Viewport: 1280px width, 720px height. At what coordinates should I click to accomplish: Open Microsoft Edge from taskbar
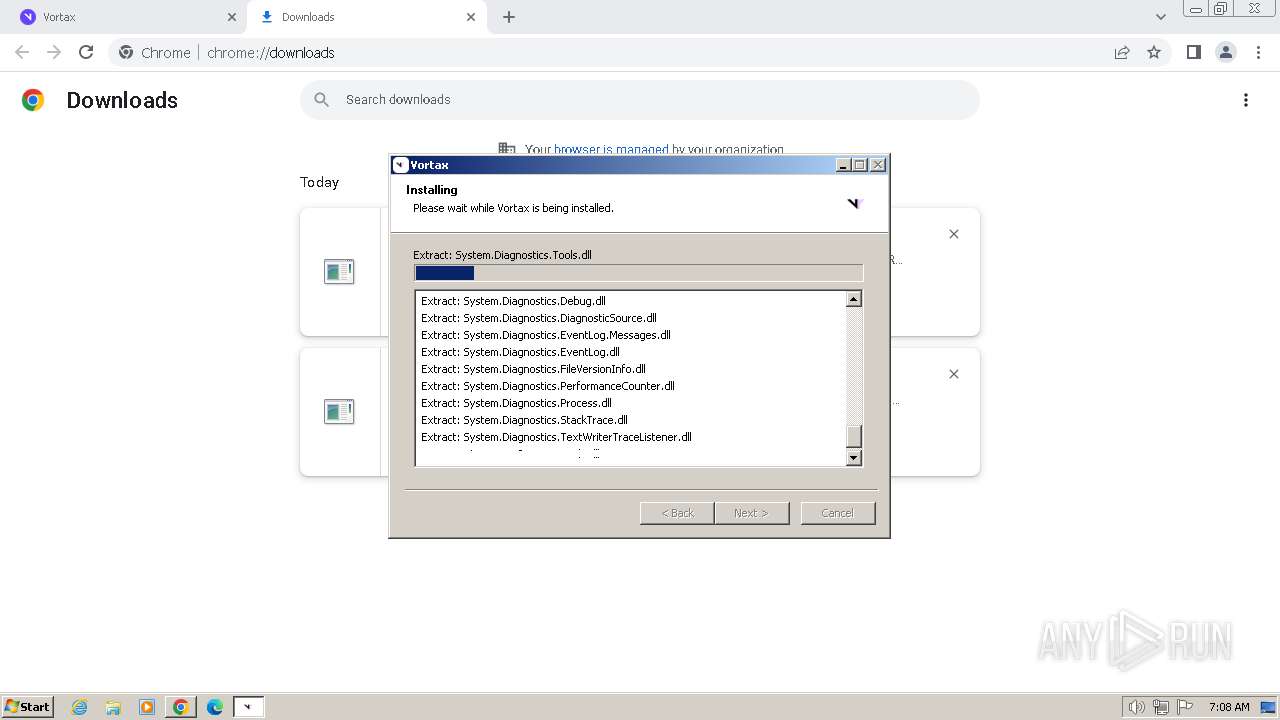tap(215, 707)
